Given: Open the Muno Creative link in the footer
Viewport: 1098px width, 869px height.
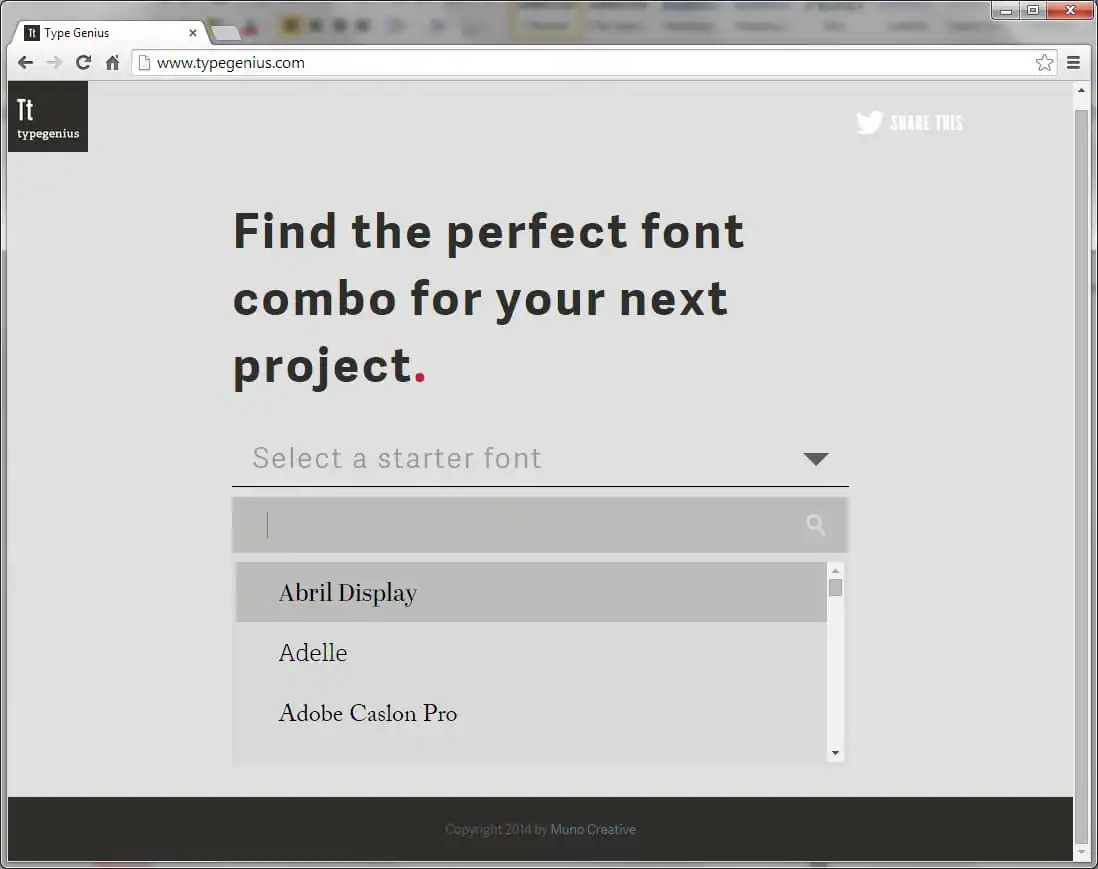Looking at the screenshot, I should [x=593, y=829].
